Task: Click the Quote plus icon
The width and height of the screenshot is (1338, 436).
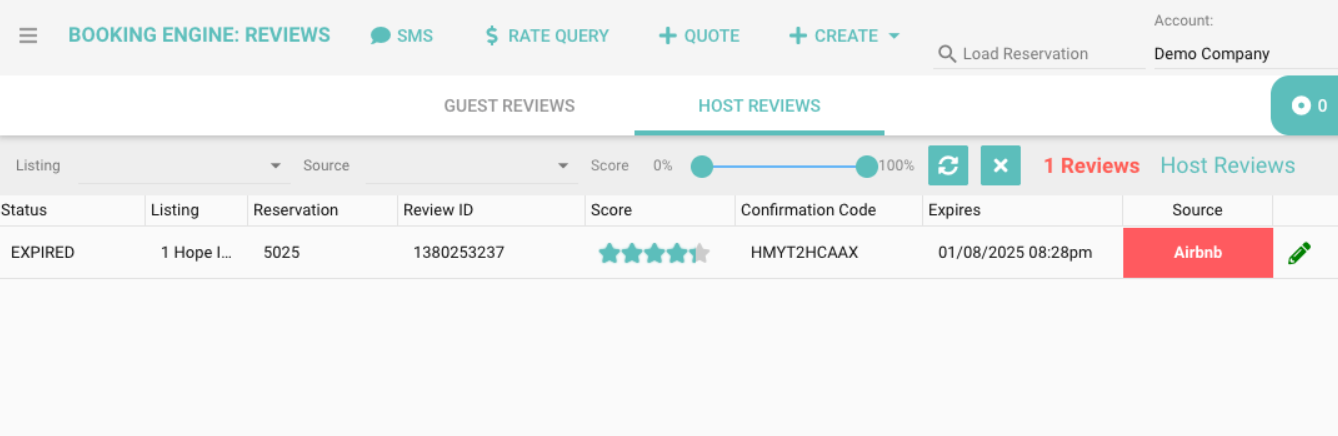Action: click(x=667, y=36)
